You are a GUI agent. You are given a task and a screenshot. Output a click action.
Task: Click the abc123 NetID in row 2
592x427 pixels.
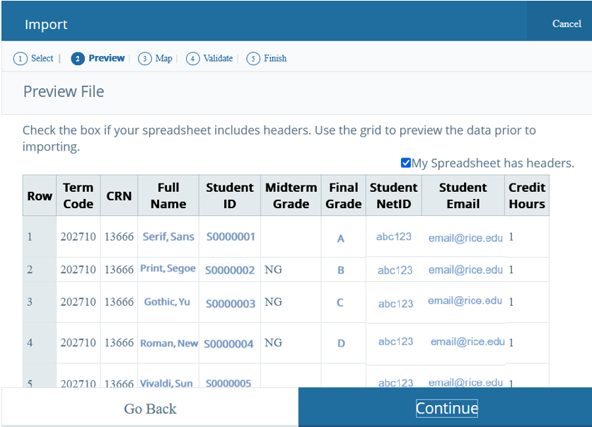tap(395, 270)
